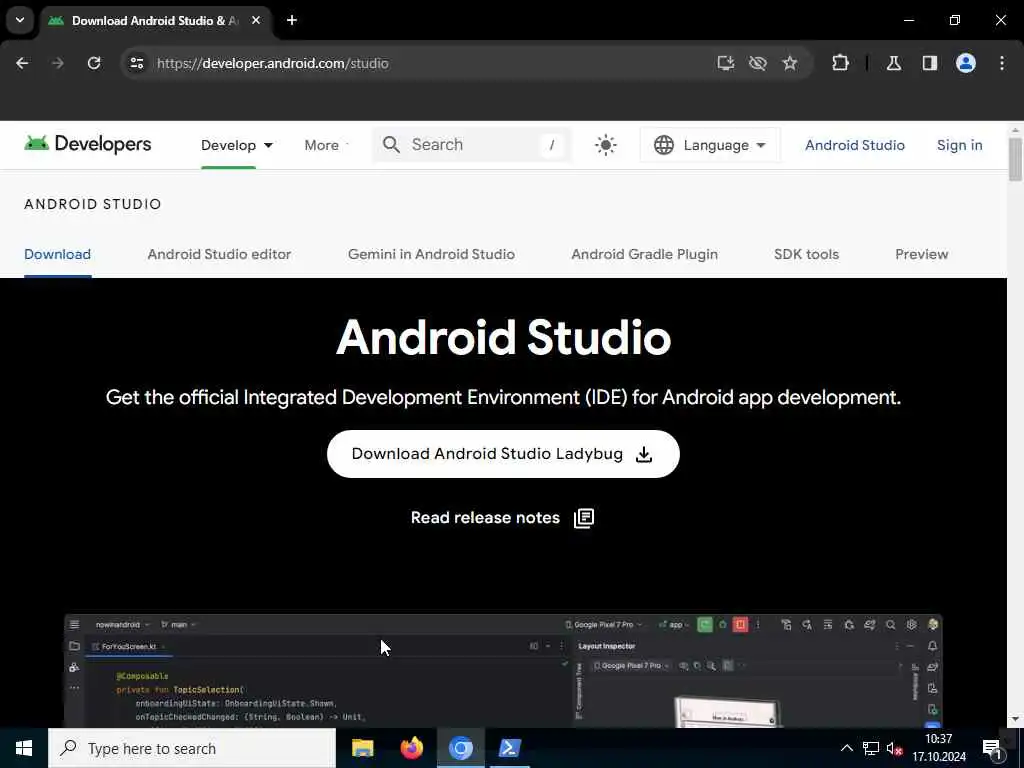Open the Extensions puzzle icon

click(x=840, y=63)
